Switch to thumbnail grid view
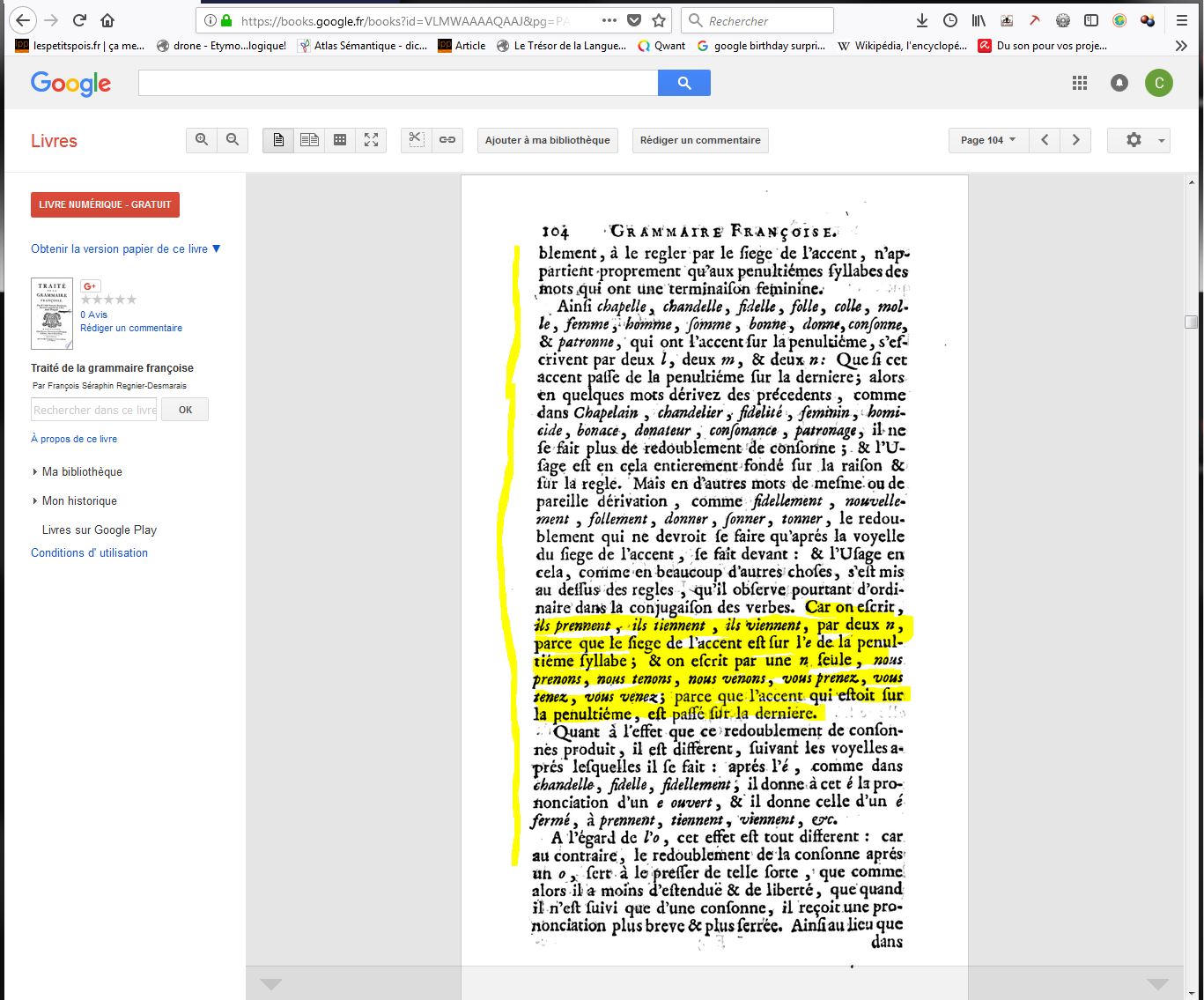 point(340,140)
